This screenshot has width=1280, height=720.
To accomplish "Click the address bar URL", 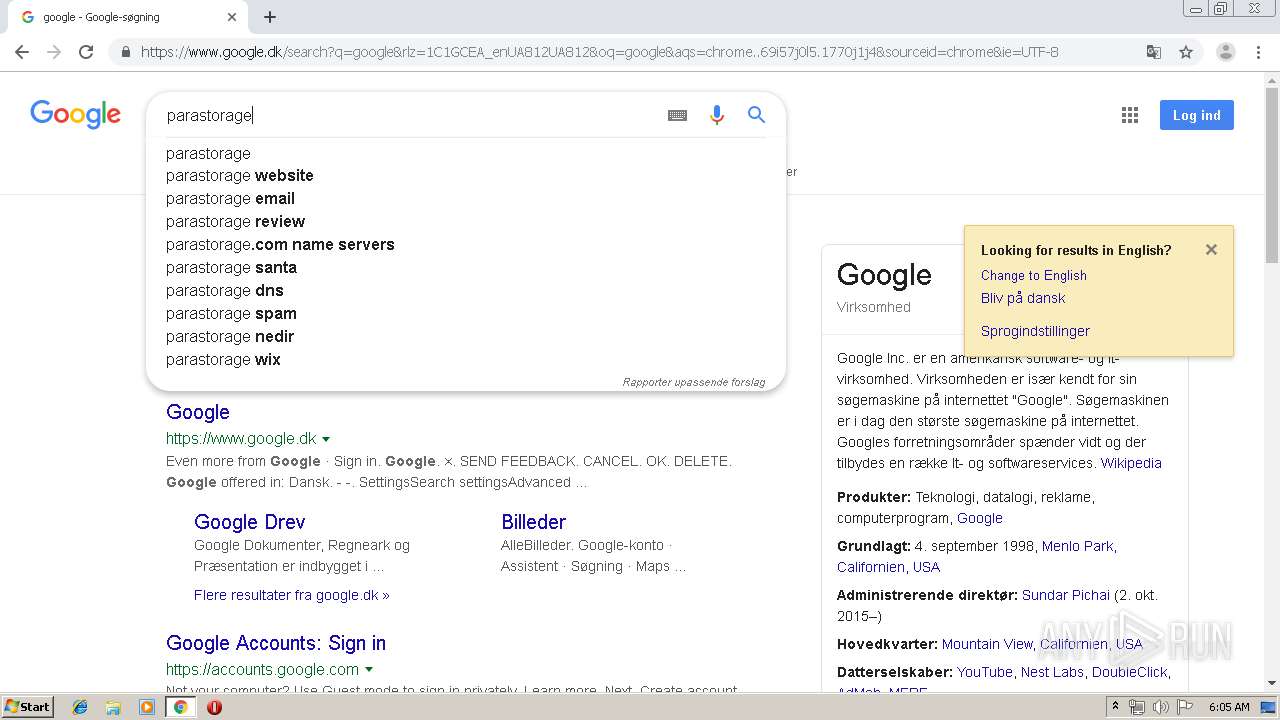I will (x=600, y=52).
